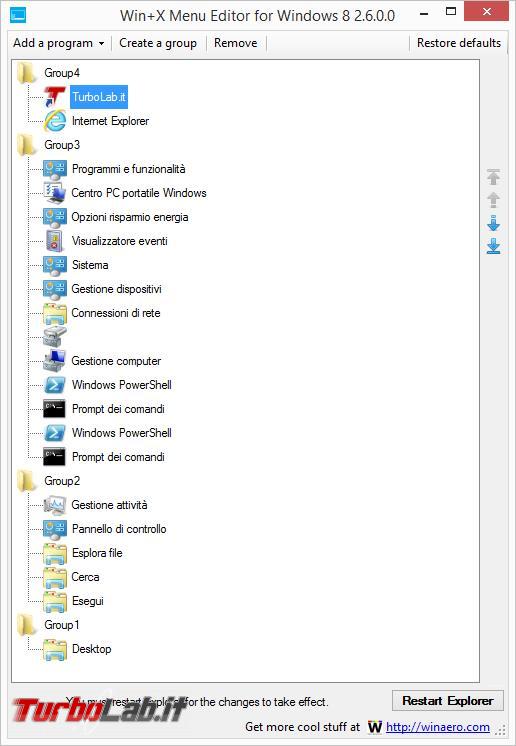The height and width of the screenshot is (746, 516).
Task: Click the Visualizzatore eventi icon
Action: click(55, 241)
